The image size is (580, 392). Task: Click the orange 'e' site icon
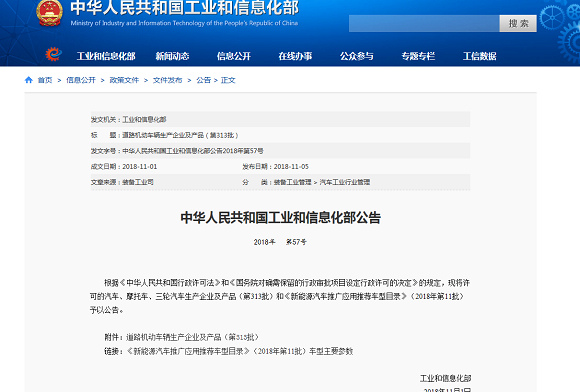pyautogui.click(x=53, y=55)
